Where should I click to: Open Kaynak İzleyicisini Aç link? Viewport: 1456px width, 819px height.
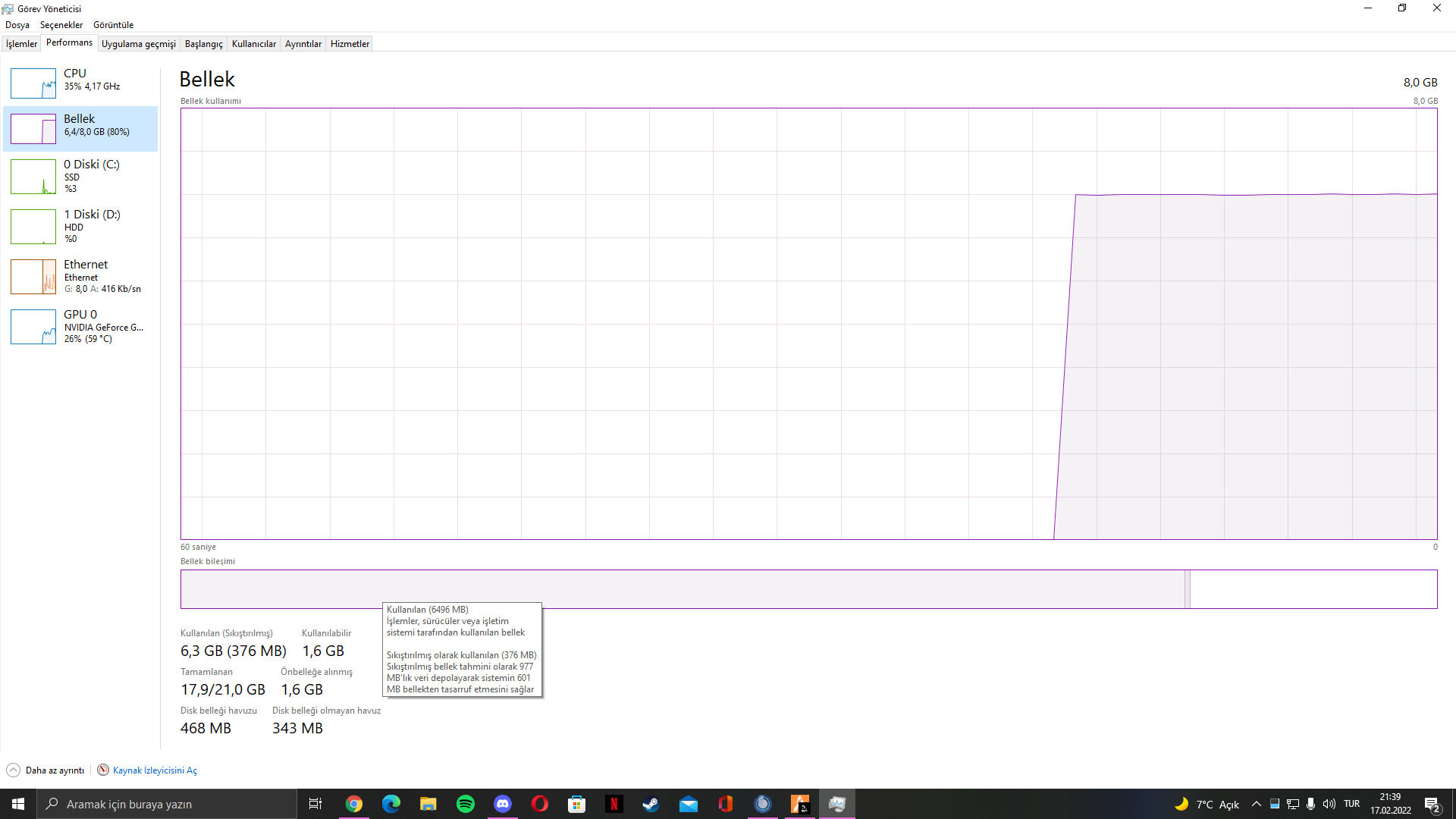(154, 770)
